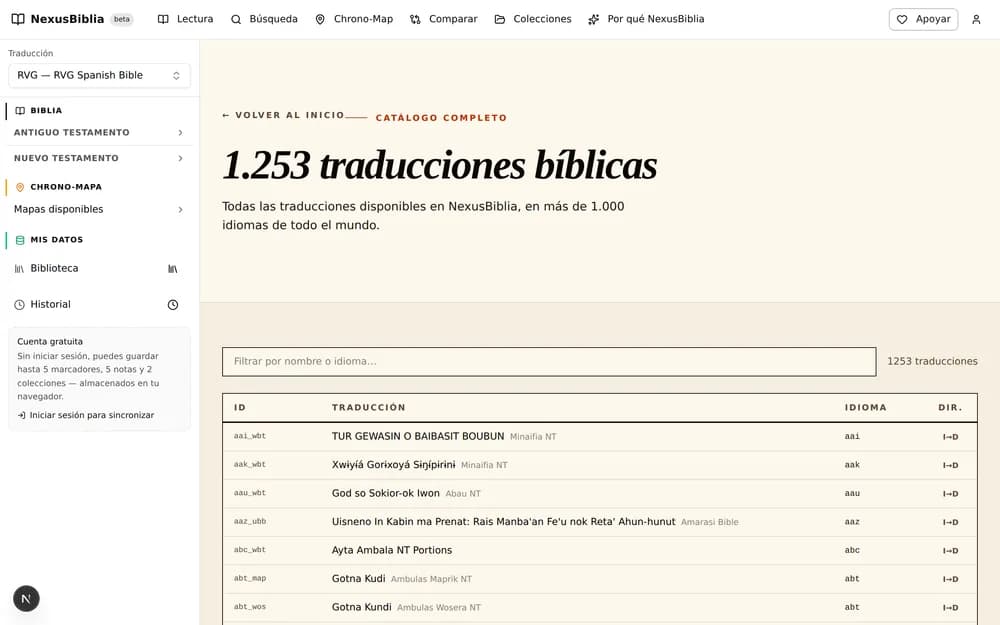
Task: Click the Biblioteca books icon at row's right
Action: point(173,269)
